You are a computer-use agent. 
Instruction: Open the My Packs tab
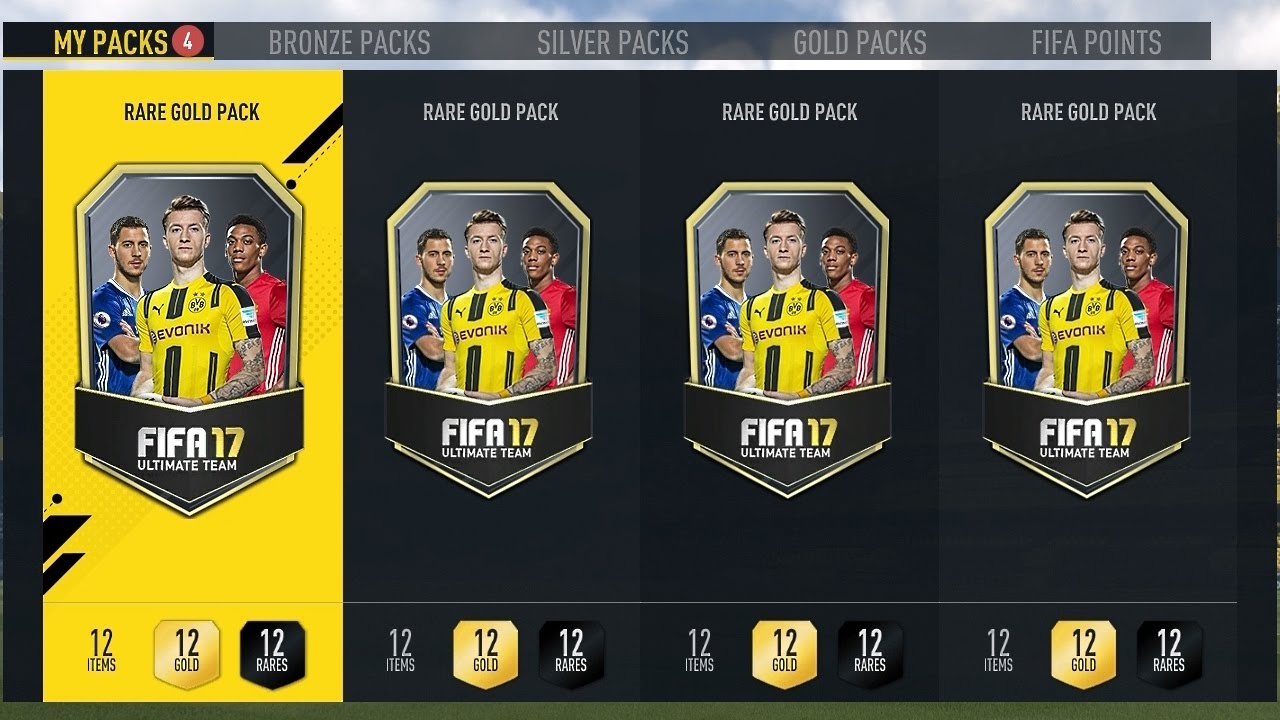pyautogui.click(x=109, y=42)
